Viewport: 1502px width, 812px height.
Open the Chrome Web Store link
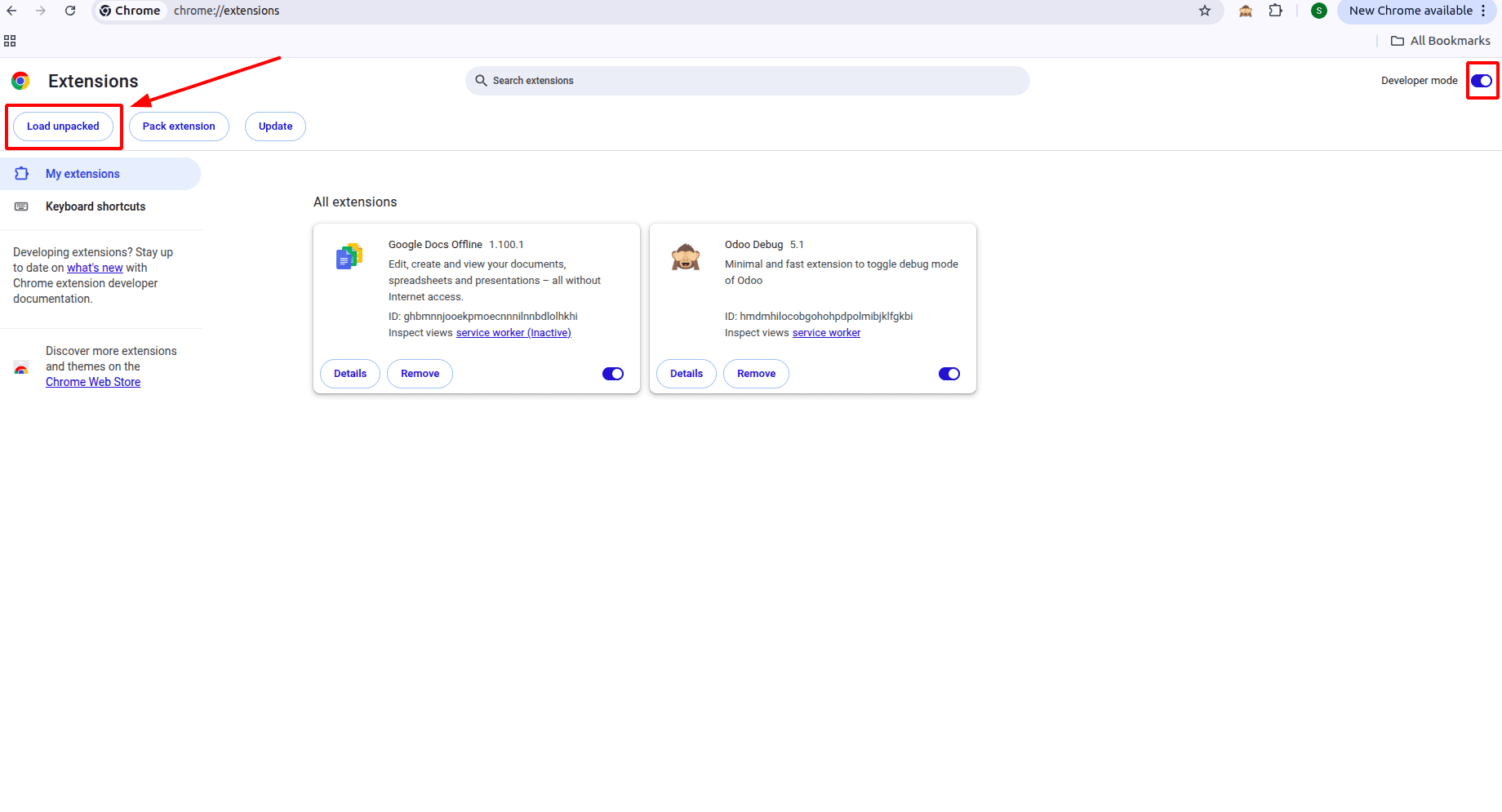92,381
